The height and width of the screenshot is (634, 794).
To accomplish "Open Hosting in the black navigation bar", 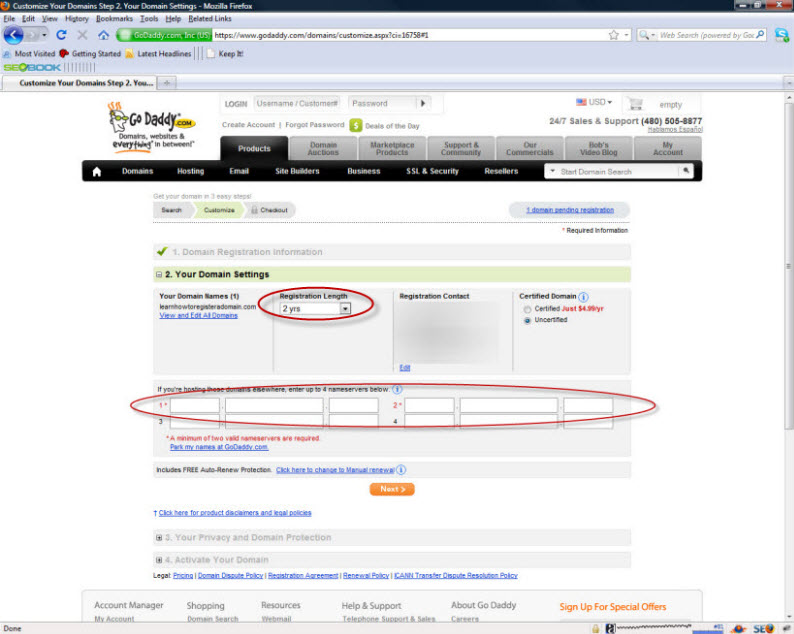I will [x=190, y=171].
